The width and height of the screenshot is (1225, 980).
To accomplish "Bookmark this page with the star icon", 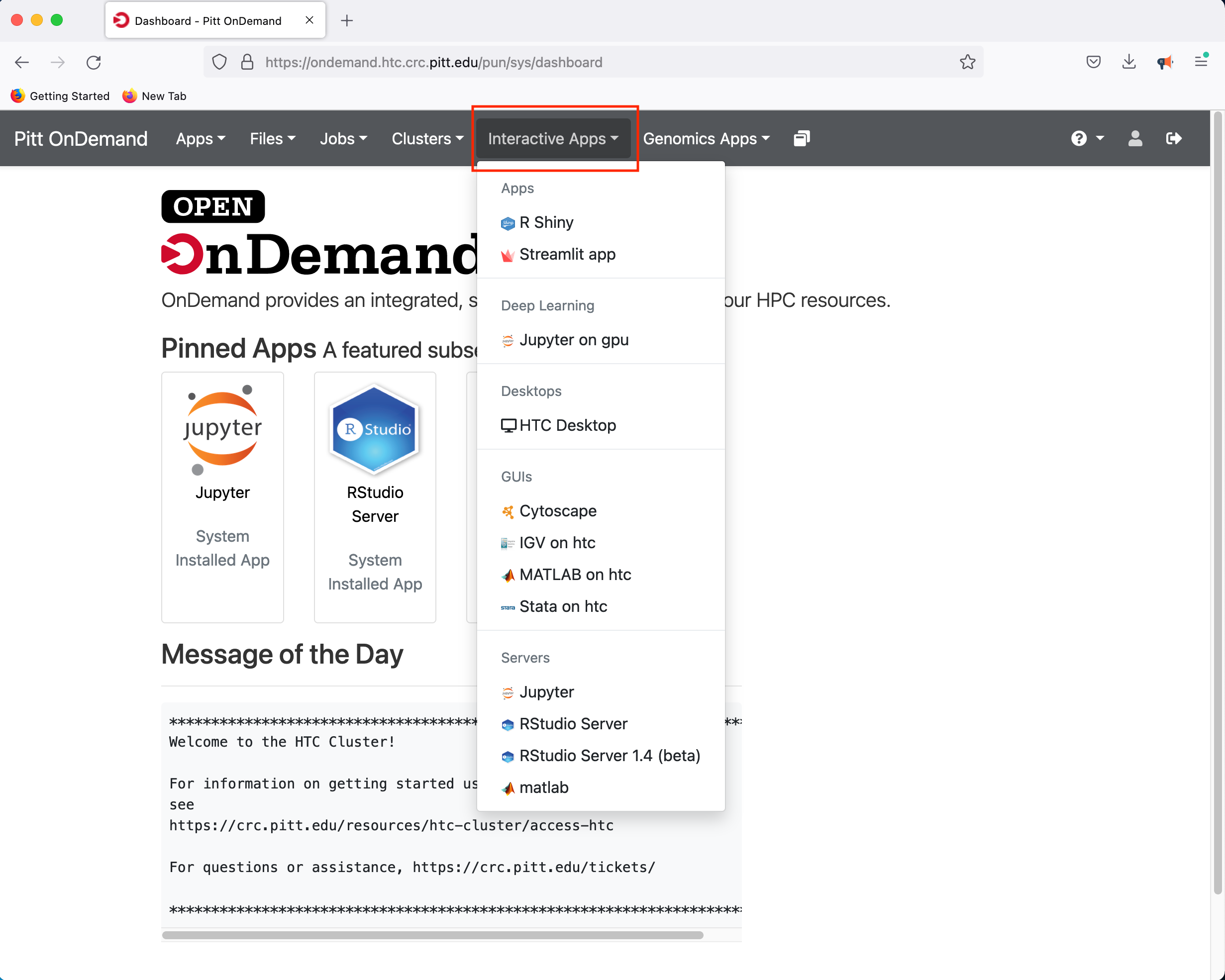I will 967,62.
